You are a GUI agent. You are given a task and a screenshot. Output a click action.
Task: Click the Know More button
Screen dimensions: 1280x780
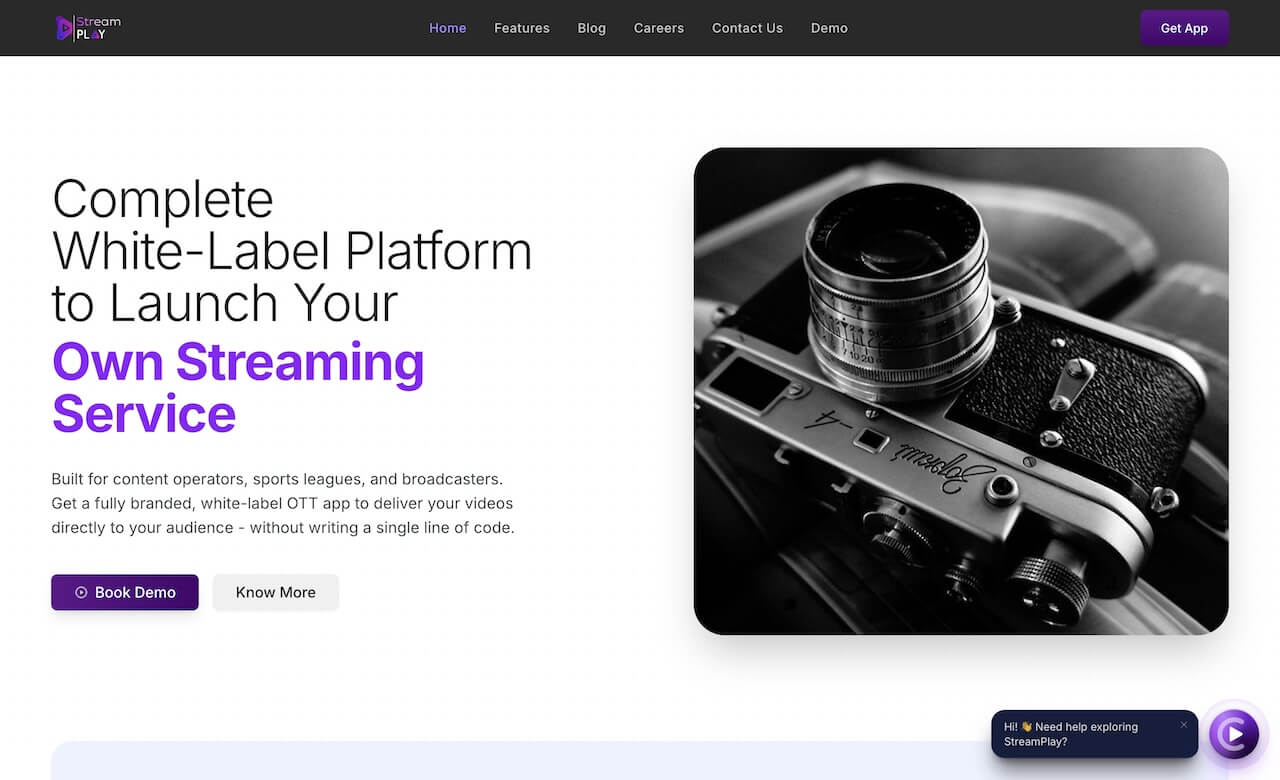coord(276,592)
